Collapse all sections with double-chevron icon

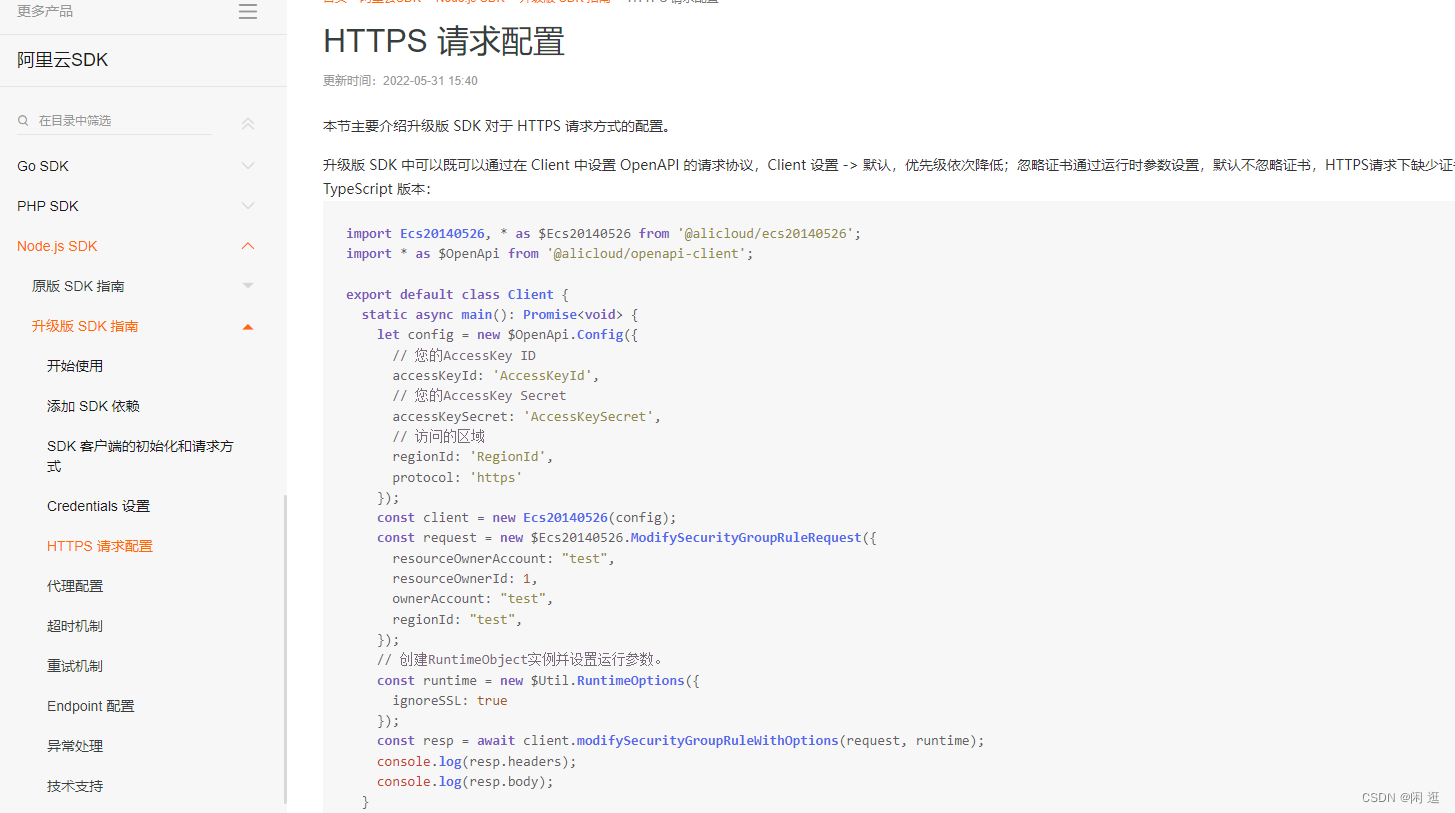(247, 123)
